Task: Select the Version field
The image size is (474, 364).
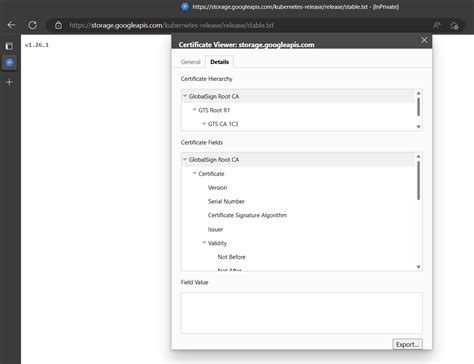Action: click(217, 188)
